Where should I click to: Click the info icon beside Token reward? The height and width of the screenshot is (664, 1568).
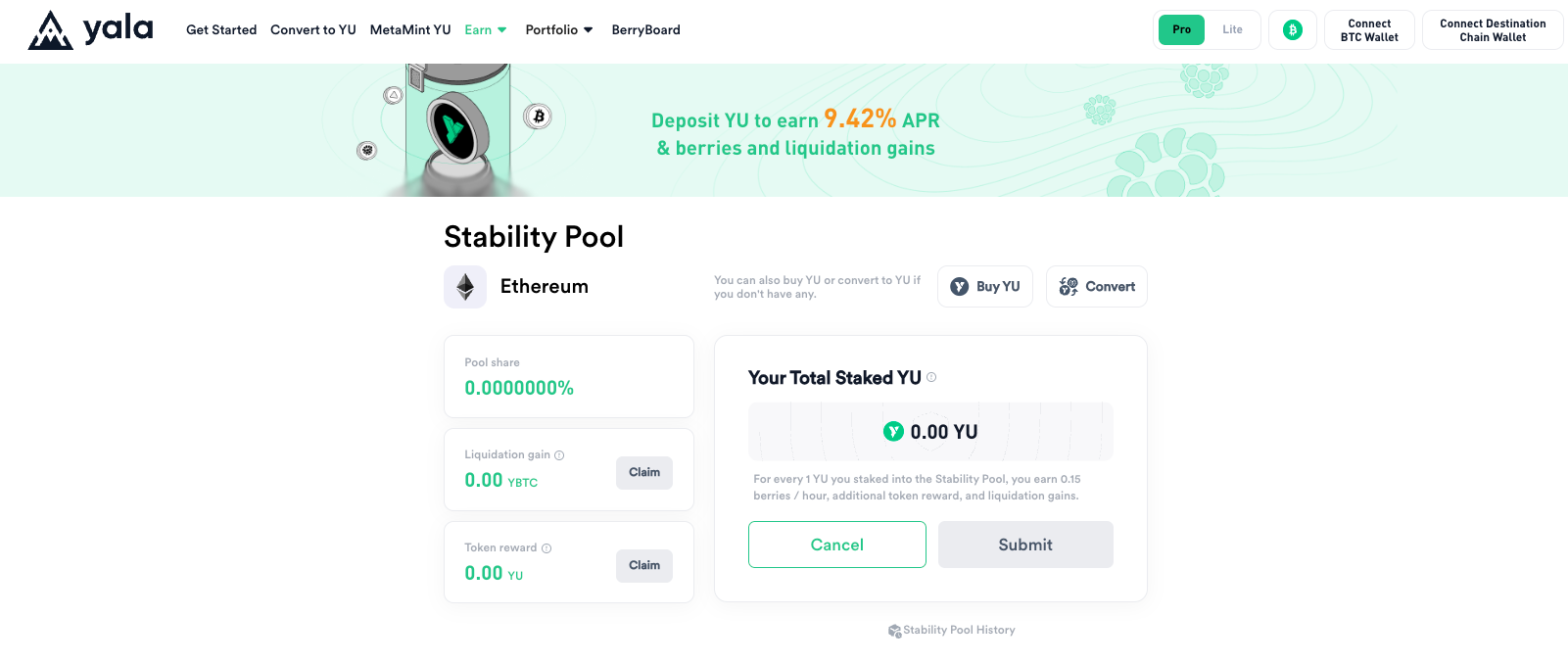pos(546,548)
